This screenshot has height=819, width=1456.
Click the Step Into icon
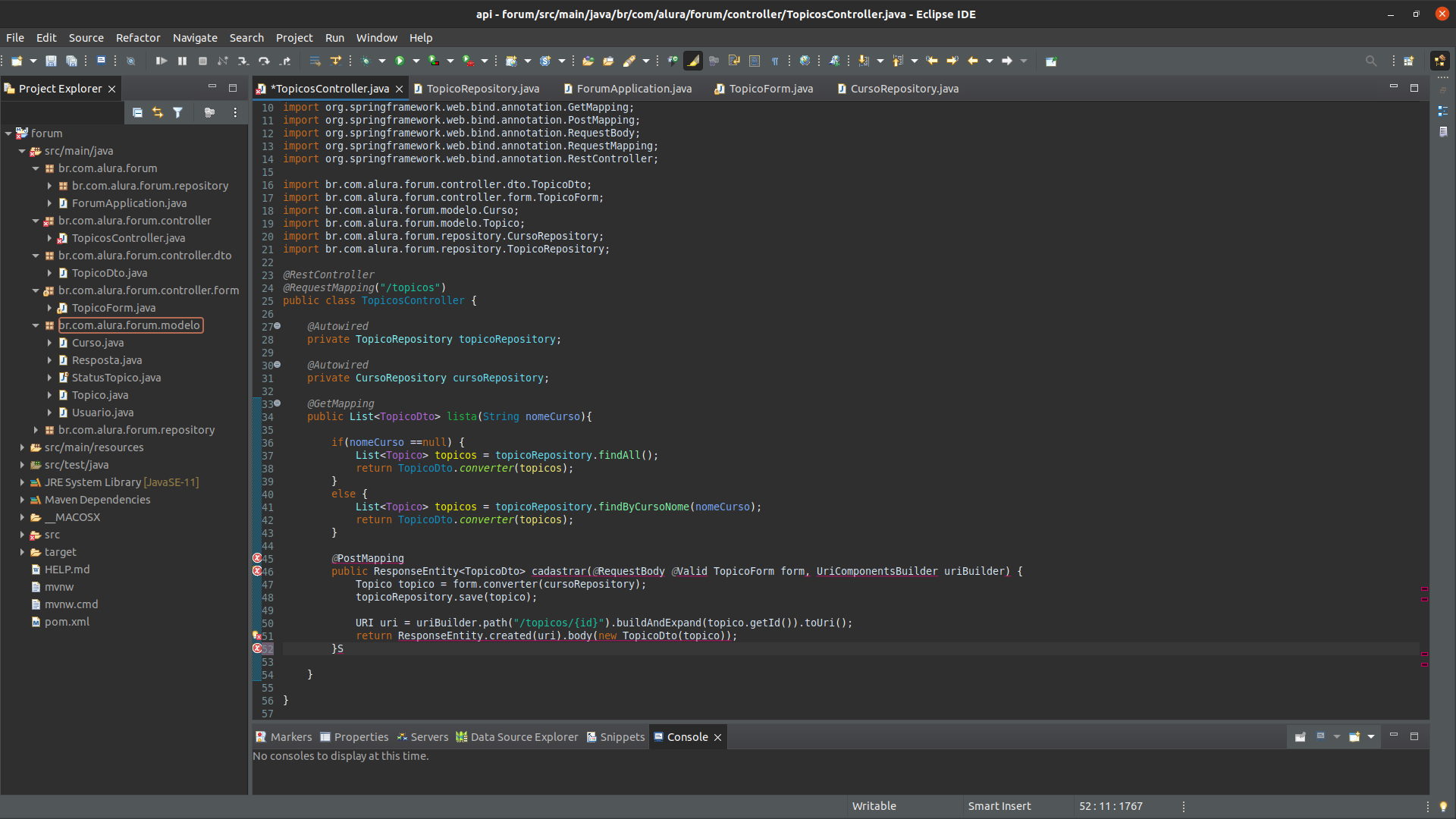pyautogui.click(x=243, y=61)
